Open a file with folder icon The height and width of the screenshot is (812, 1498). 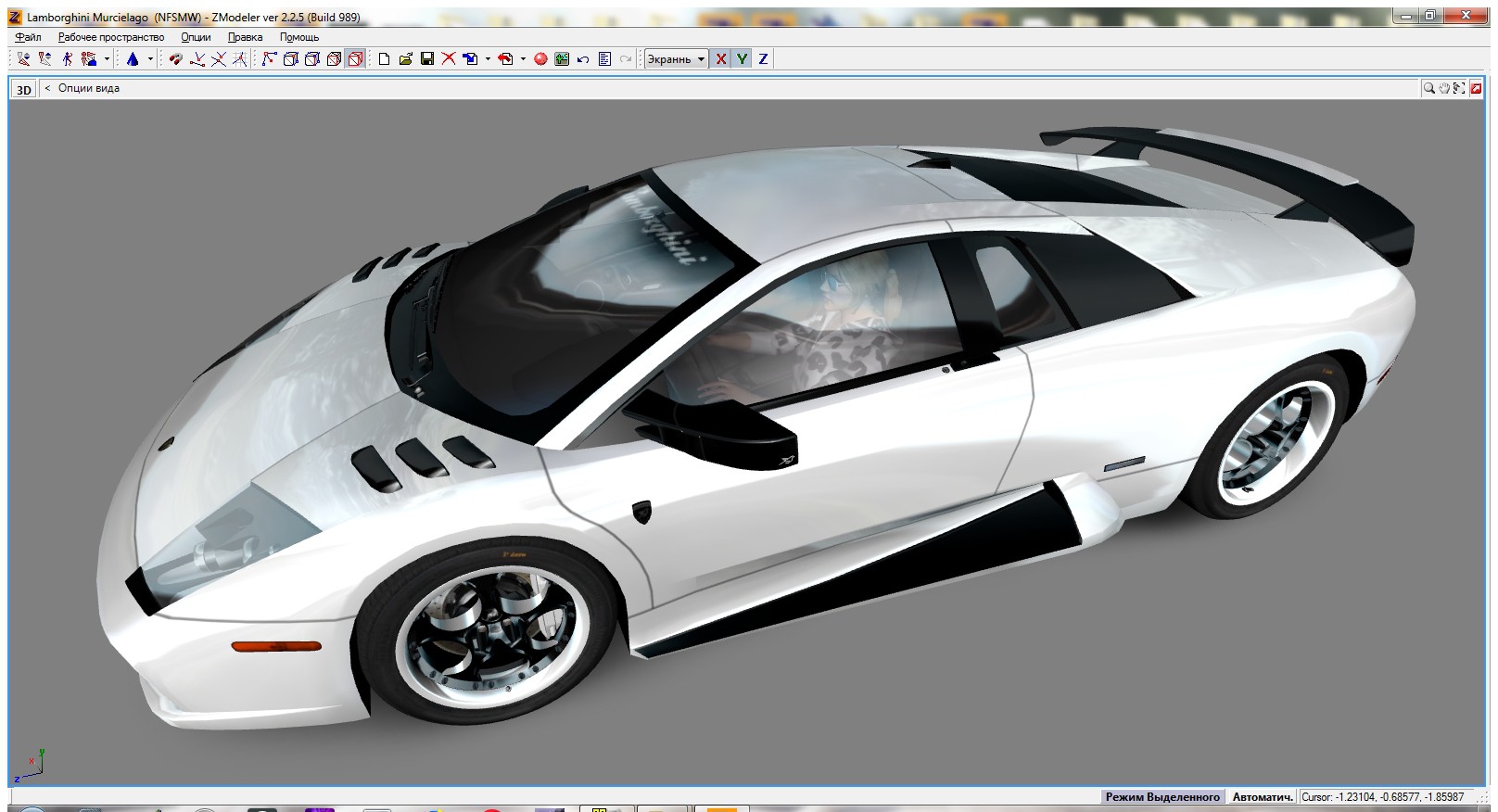click(x=405, y=58)
